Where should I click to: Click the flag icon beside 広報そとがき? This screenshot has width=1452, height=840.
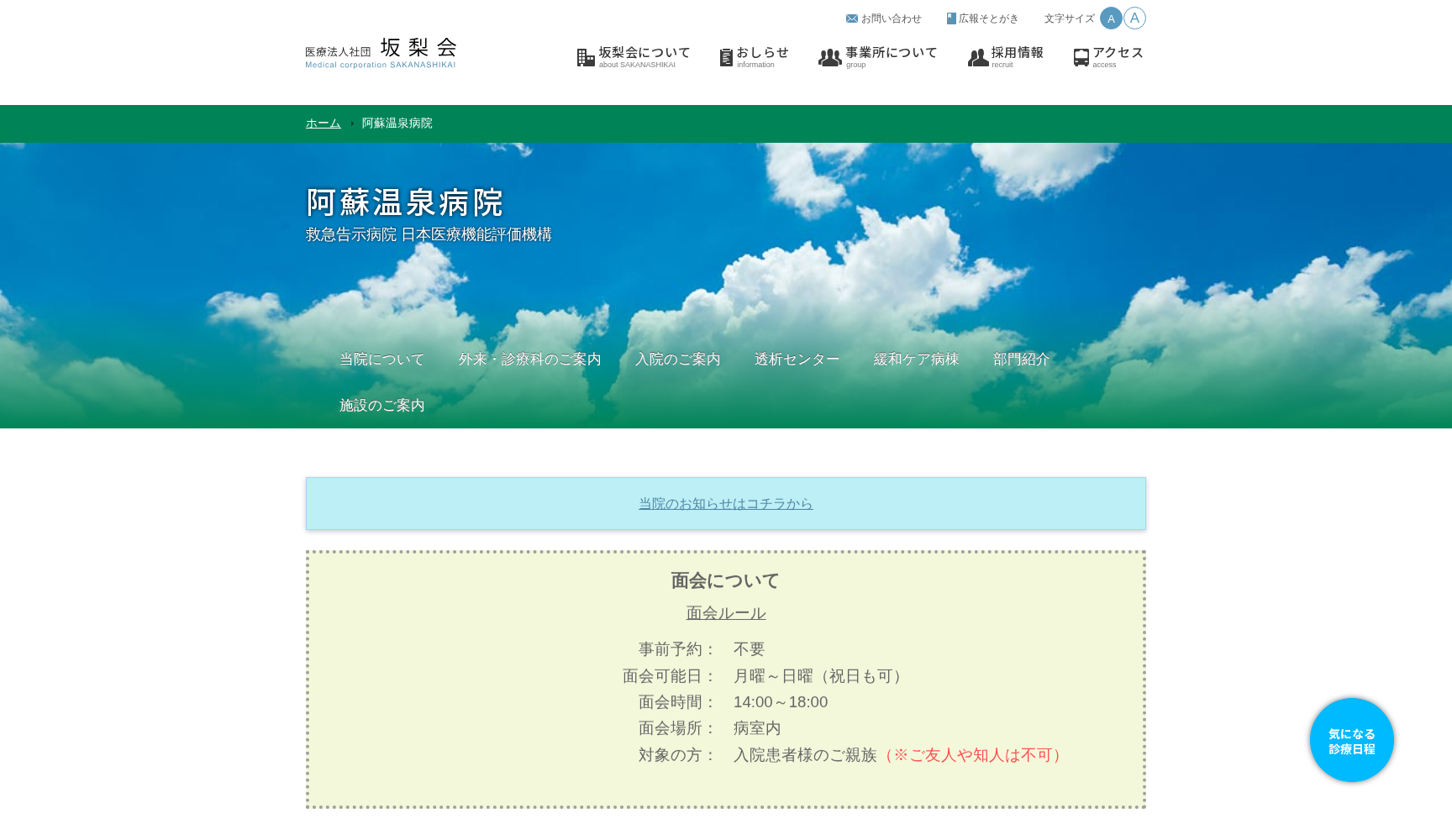point(950,18)
